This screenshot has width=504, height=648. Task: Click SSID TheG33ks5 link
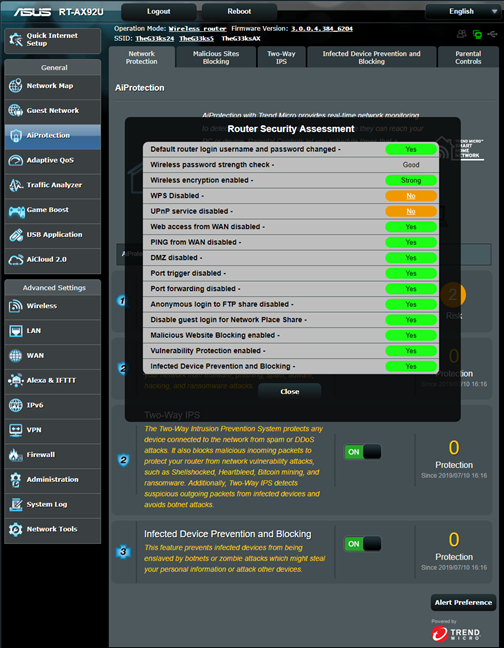[196, 39]
